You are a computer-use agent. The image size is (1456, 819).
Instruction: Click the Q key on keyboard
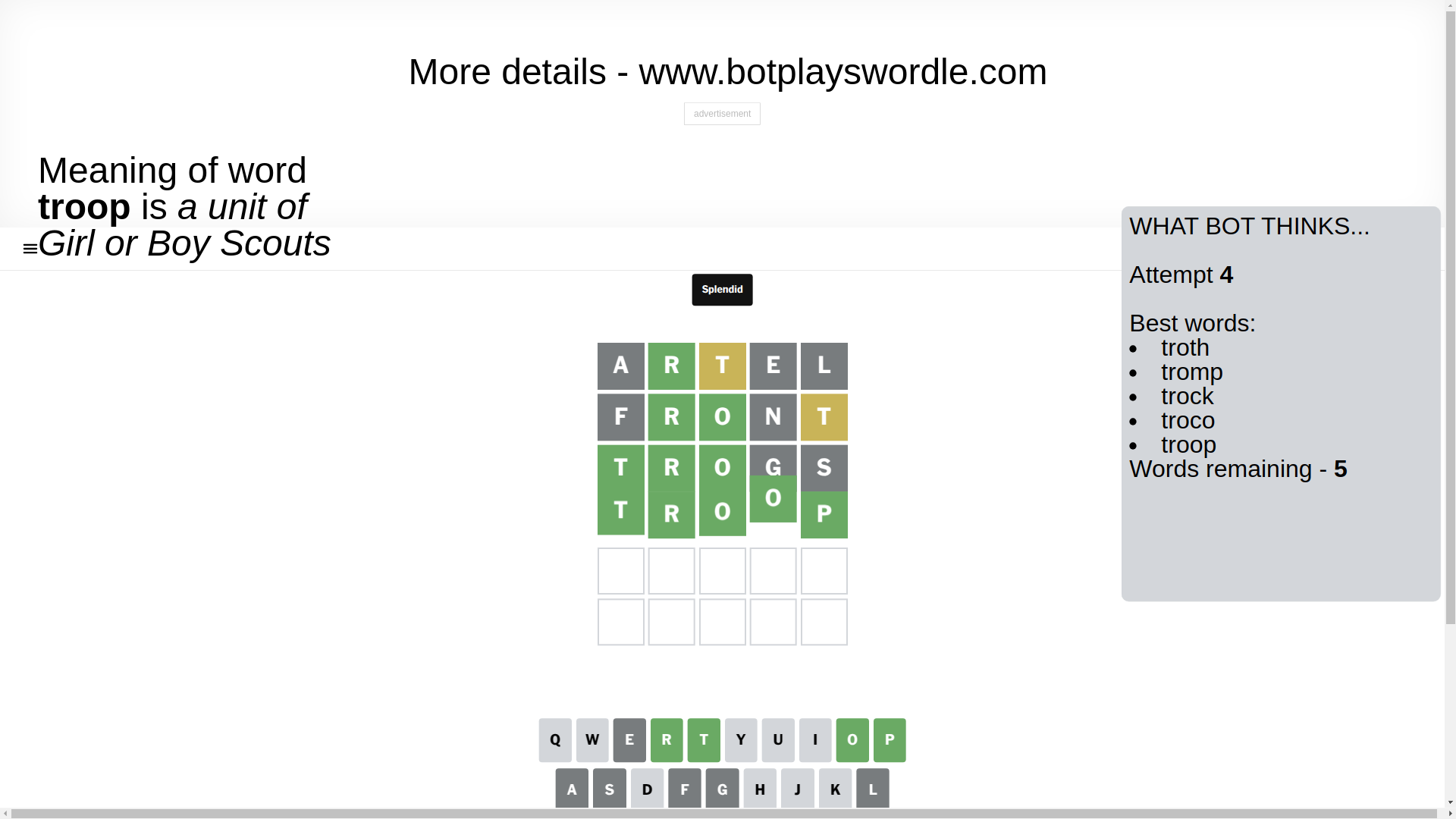(555, 740)
